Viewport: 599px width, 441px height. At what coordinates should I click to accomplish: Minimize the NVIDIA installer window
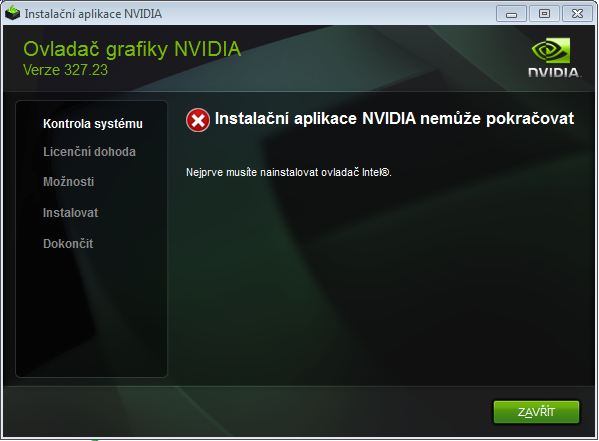511,14
